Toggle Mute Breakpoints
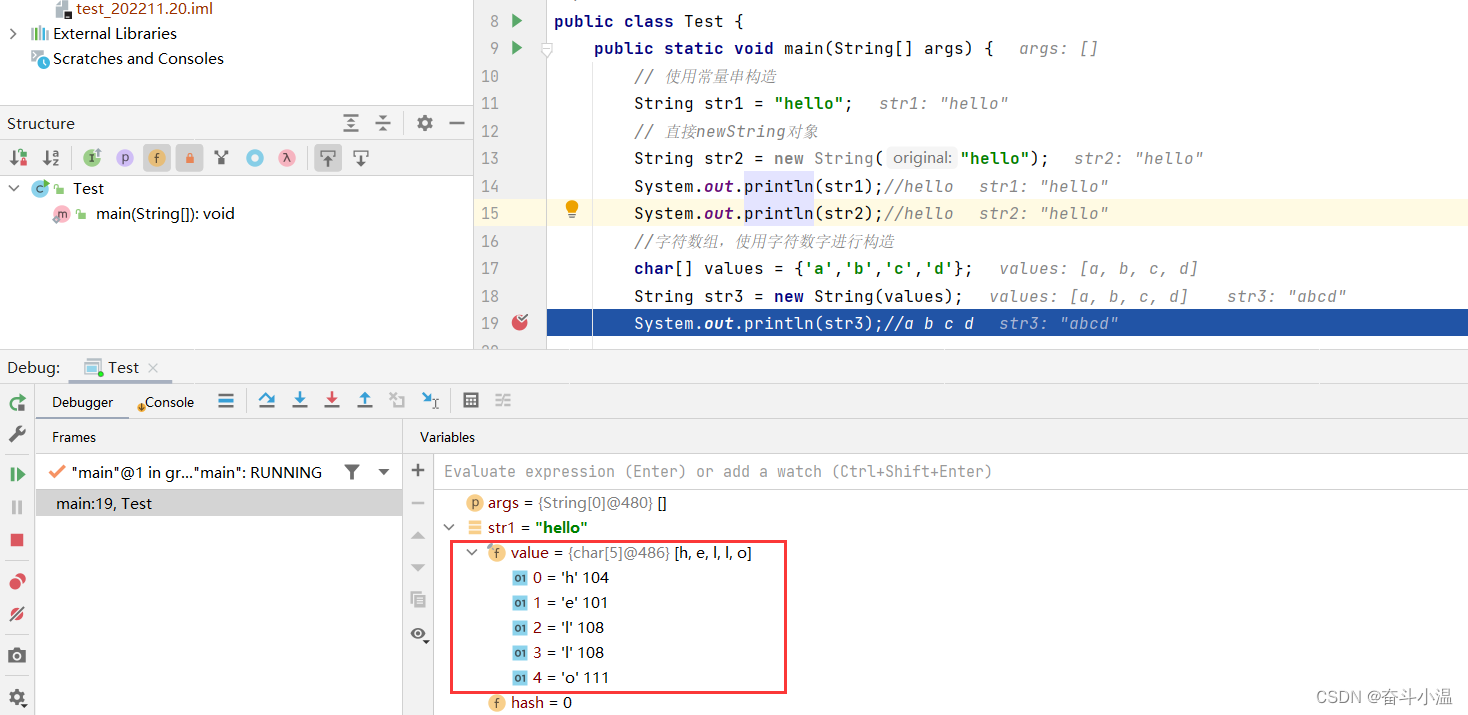The height and width of the screenshot is (715, 1468). (17, 614)
